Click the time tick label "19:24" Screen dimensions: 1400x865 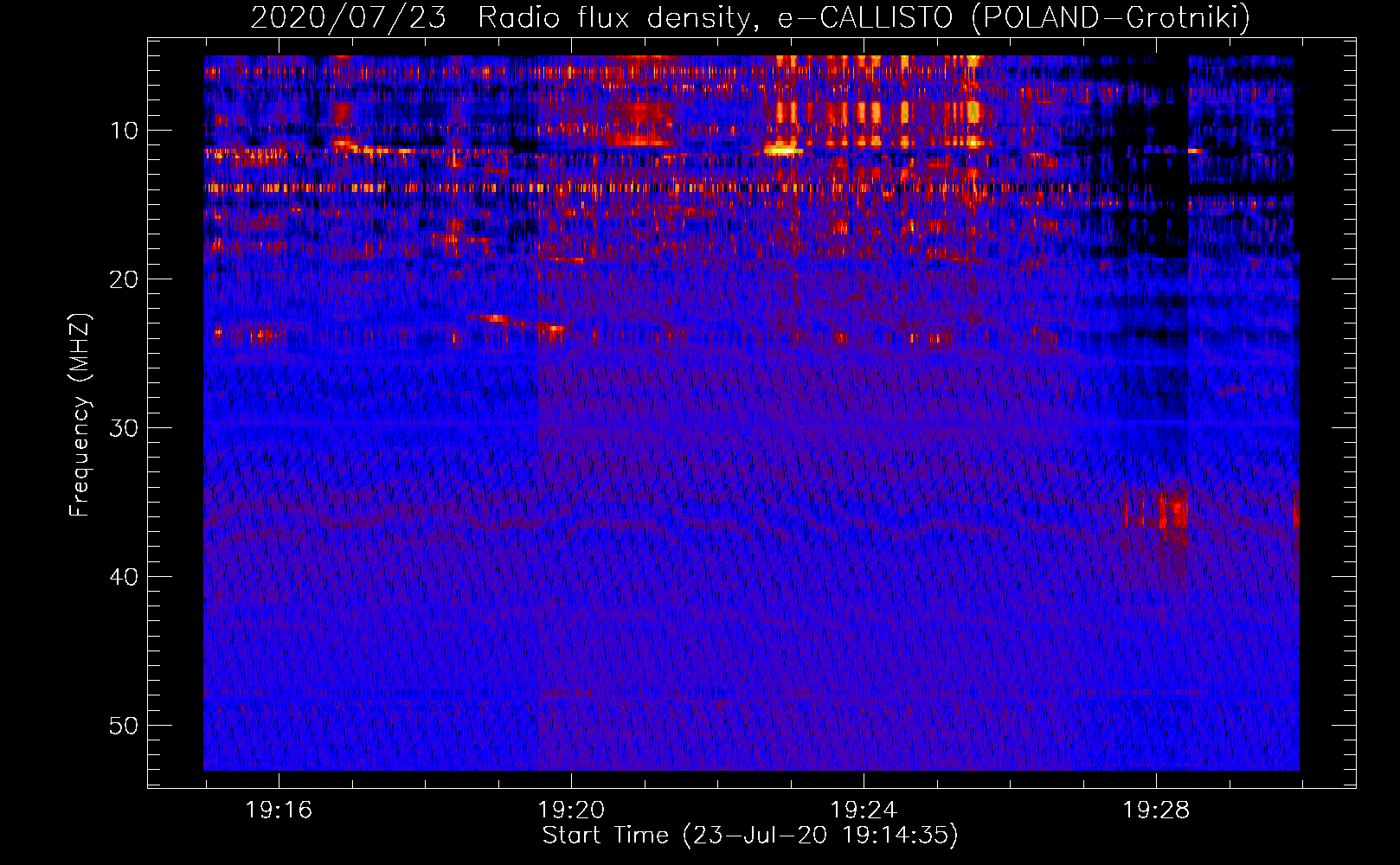tap(864, 810)
